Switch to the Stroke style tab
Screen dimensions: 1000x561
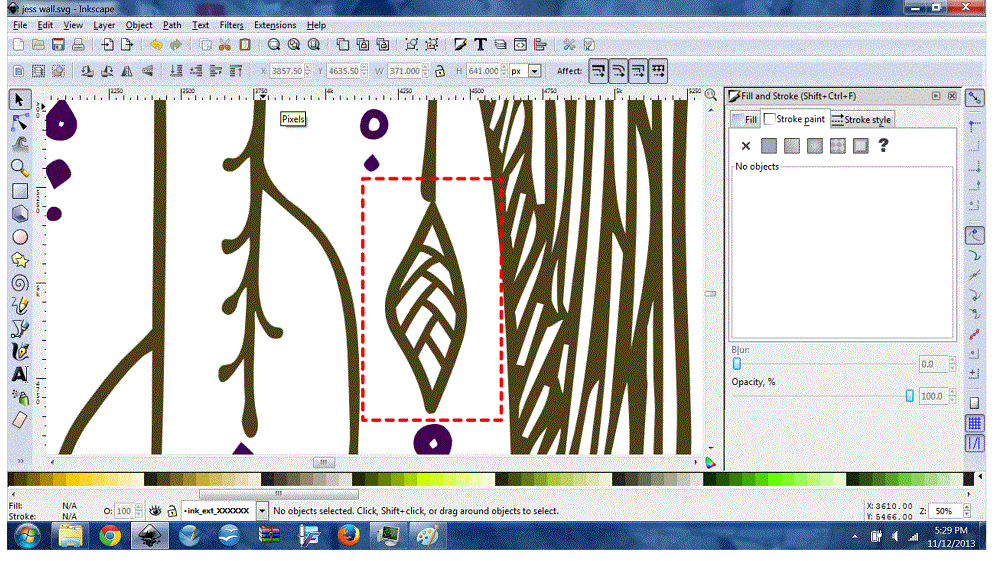coord(861,119)
